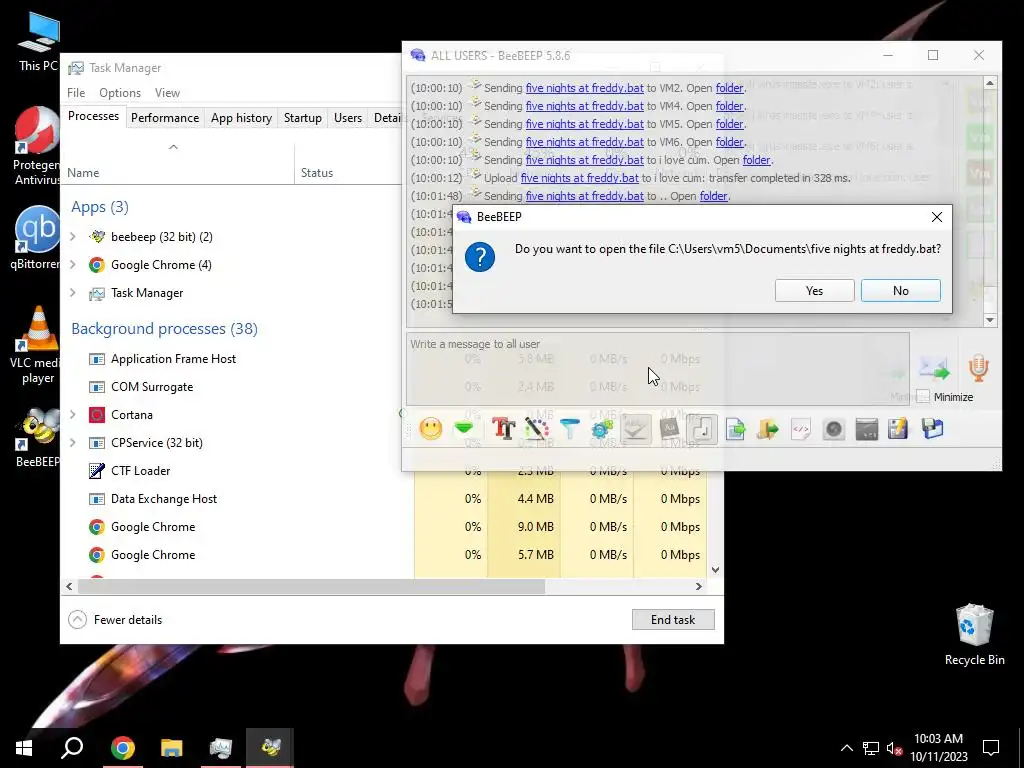The width and height of the screenshot is (1024, 768).
Task: Click the BeeBEEP chat scroll down arrow
Action: point(990,319)
